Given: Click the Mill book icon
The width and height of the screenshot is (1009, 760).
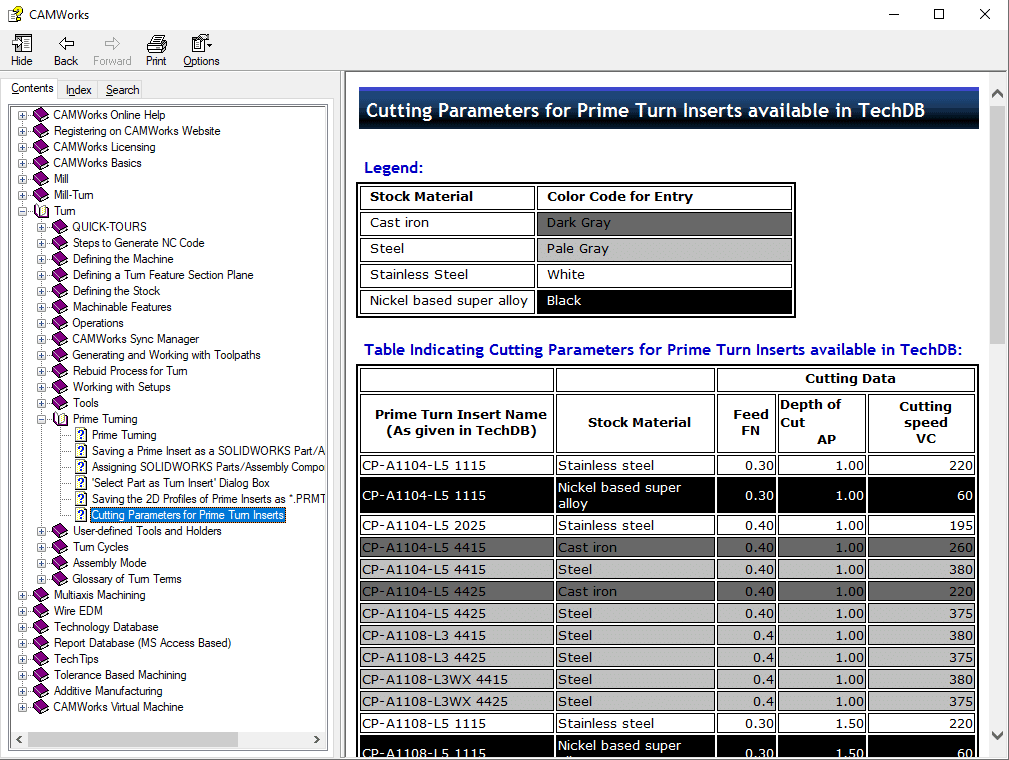Looking at the screenshot, I should [x=41, y=179].
